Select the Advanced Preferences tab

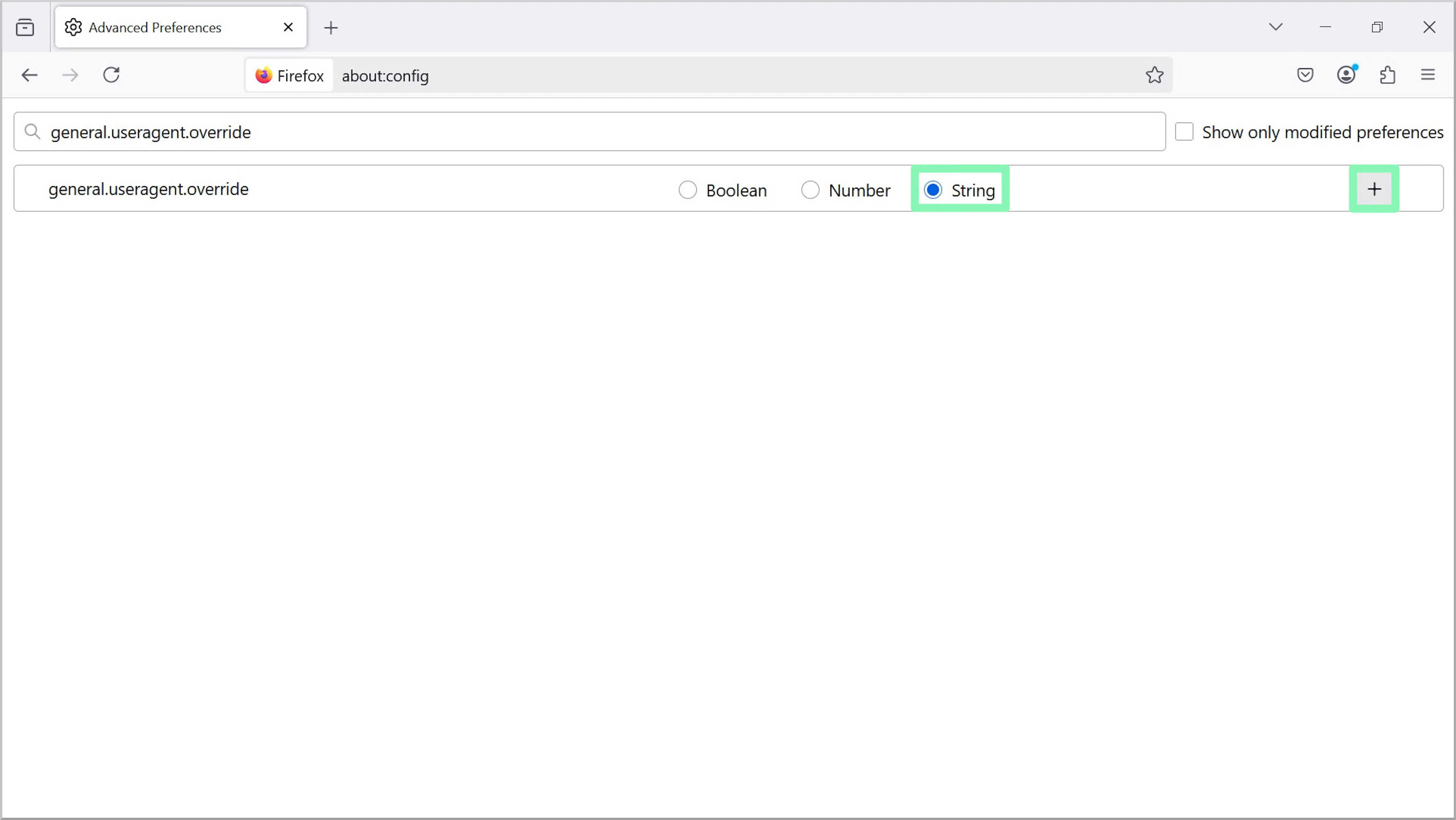coord(181,27)
